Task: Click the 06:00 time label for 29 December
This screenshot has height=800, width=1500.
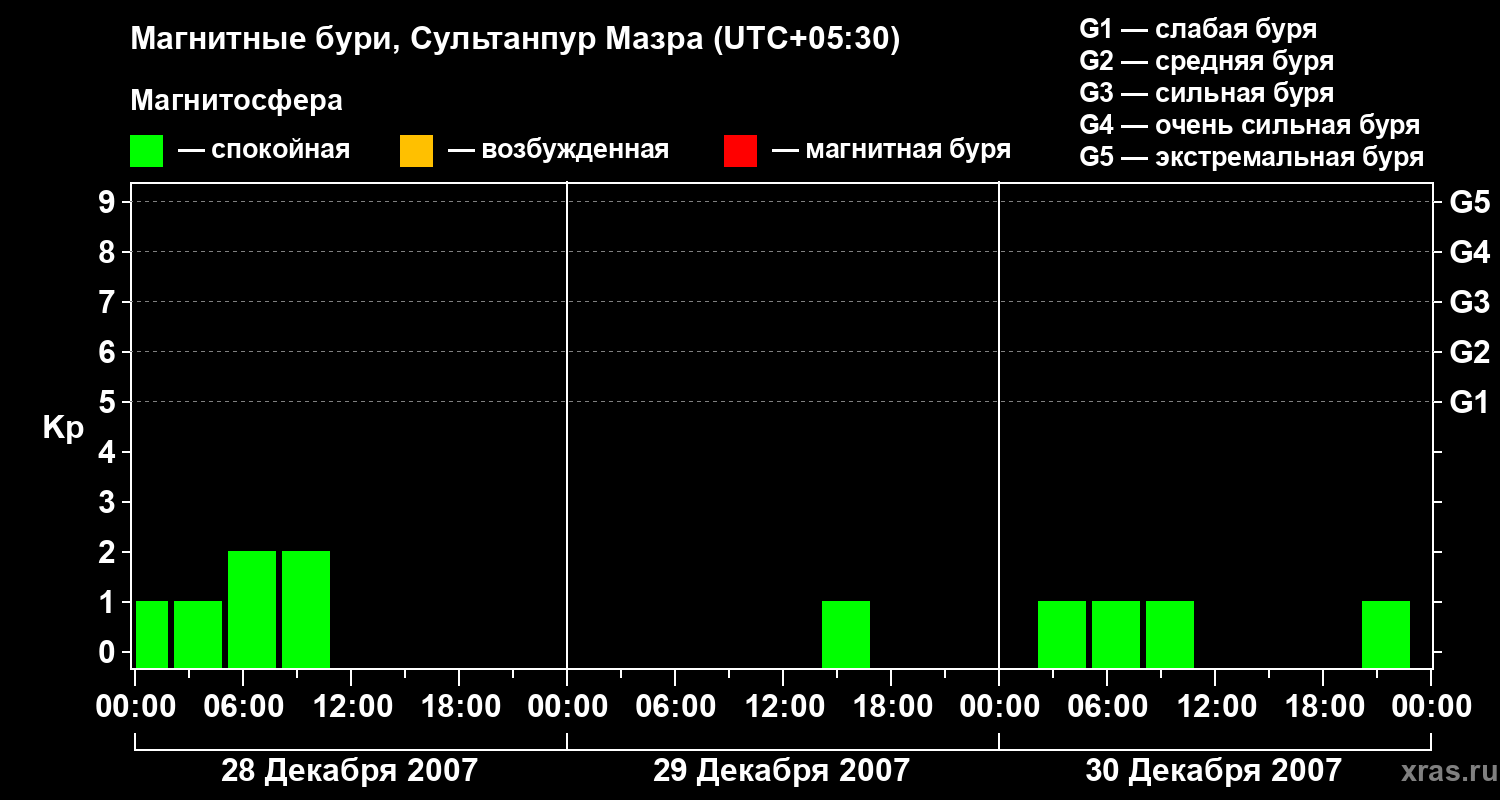Action: click(x=675, y=707)
